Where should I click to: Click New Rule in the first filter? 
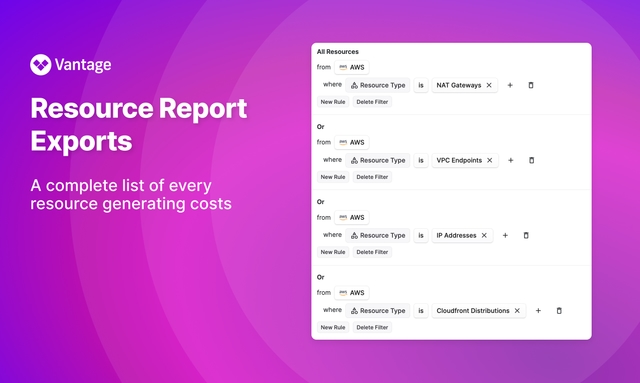coord(333,102)
